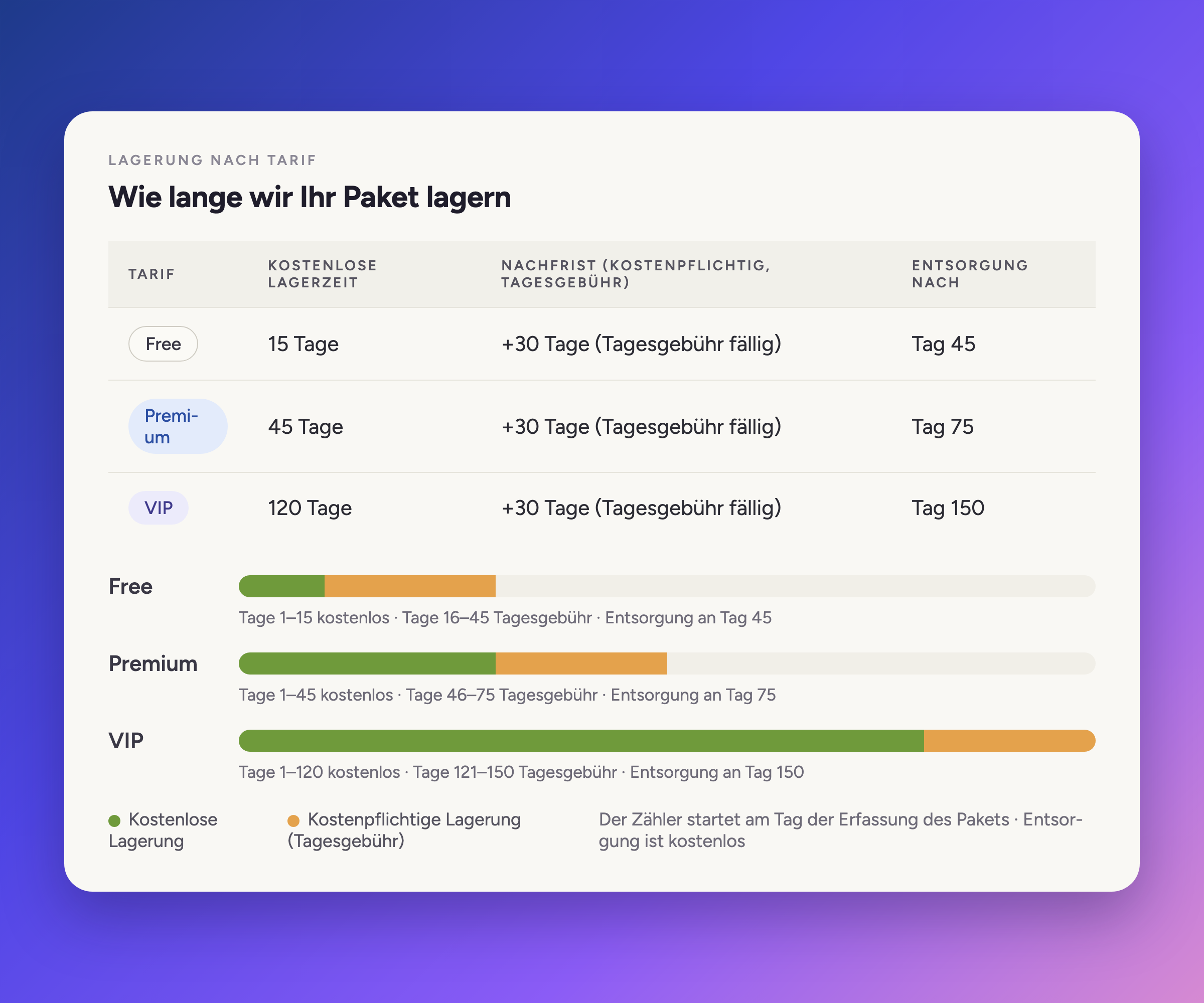Click the '+30 Tage' cell in the VIP row
The height and width of the screenshot is (1003, 1204).
click(642, 508)
